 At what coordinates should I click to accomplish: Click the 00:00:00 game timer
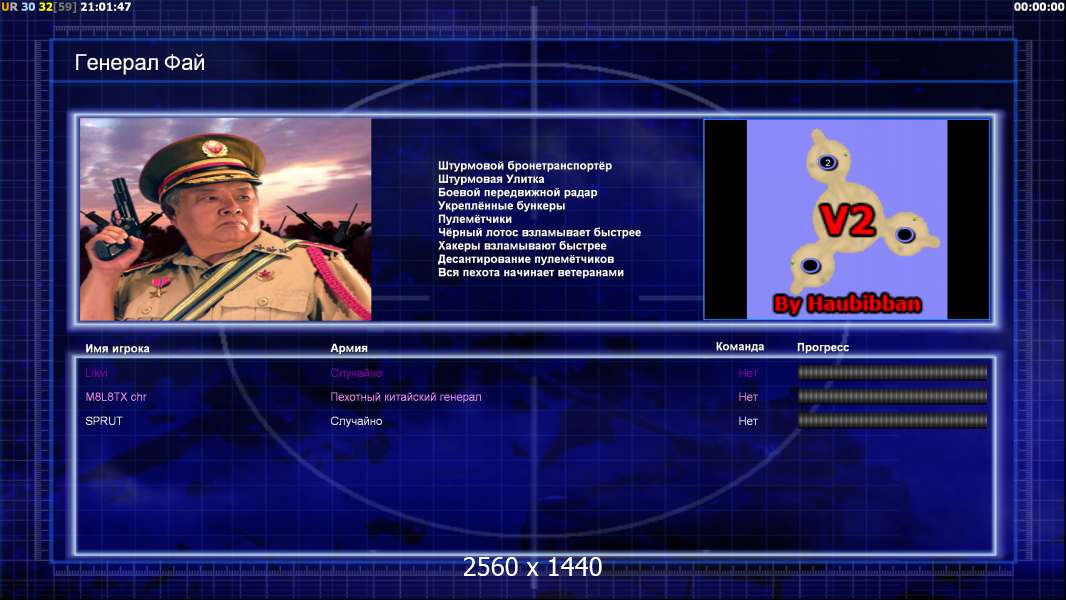[1039, 7]
